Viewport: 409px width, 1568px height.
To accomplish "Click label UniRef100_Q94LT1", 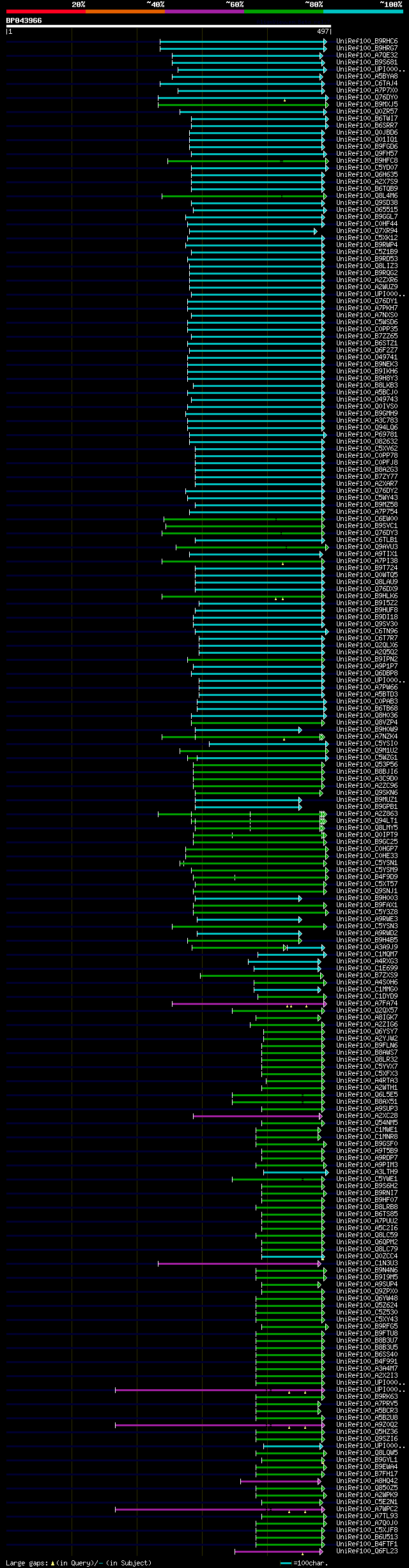I will tap(367, 821).
